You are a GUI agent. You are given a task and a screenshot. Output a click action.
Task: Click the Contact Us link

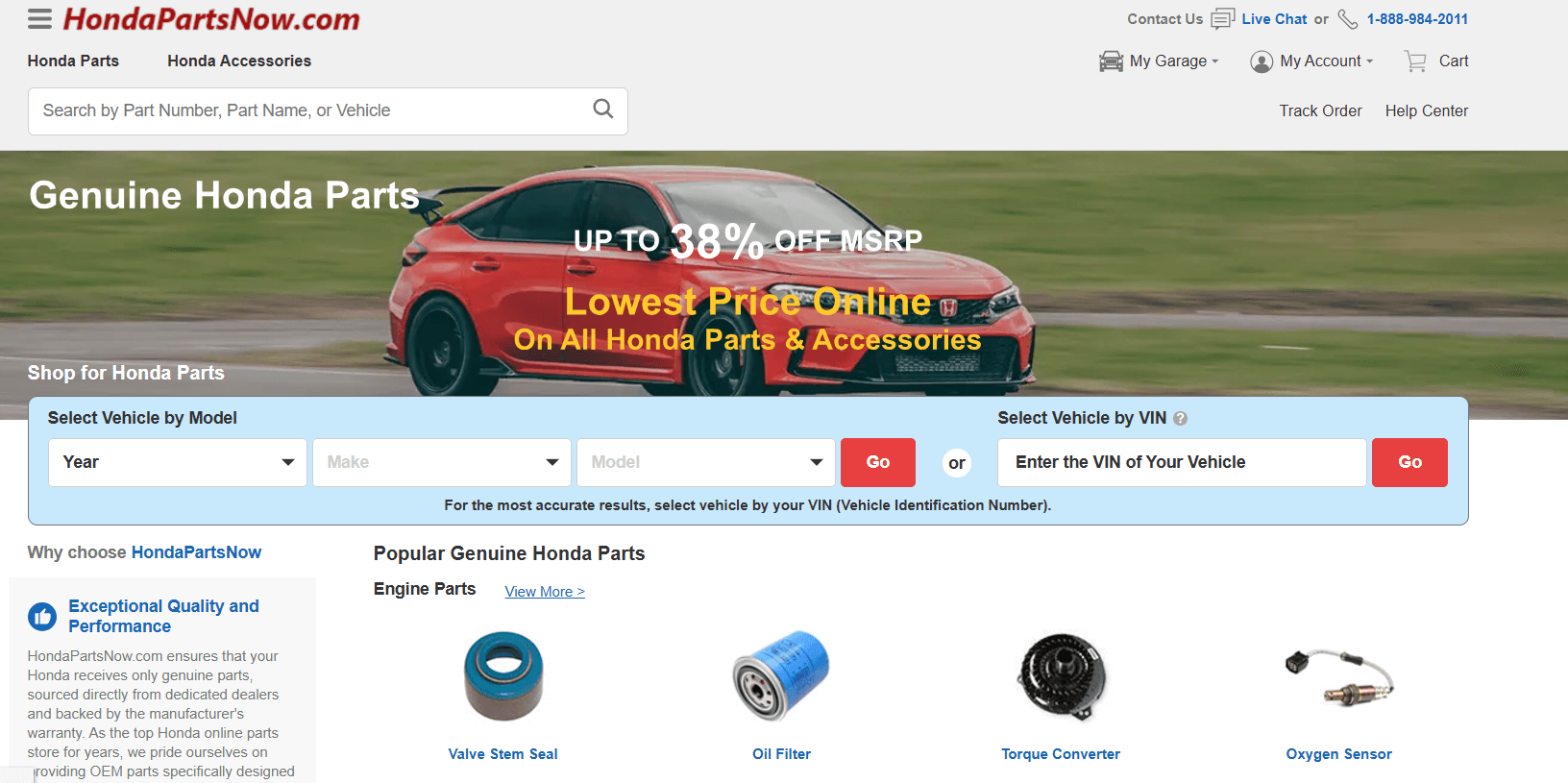(x=1164, y=19)
